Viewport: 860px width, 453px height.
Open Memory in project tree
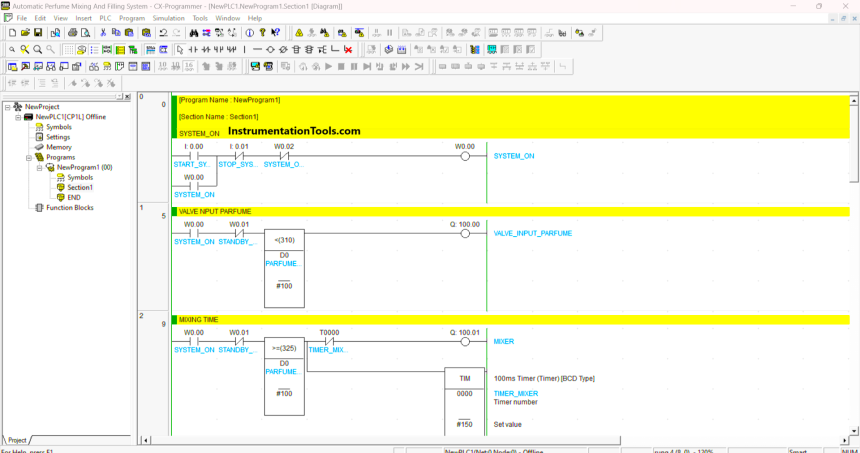coord(59,147)
